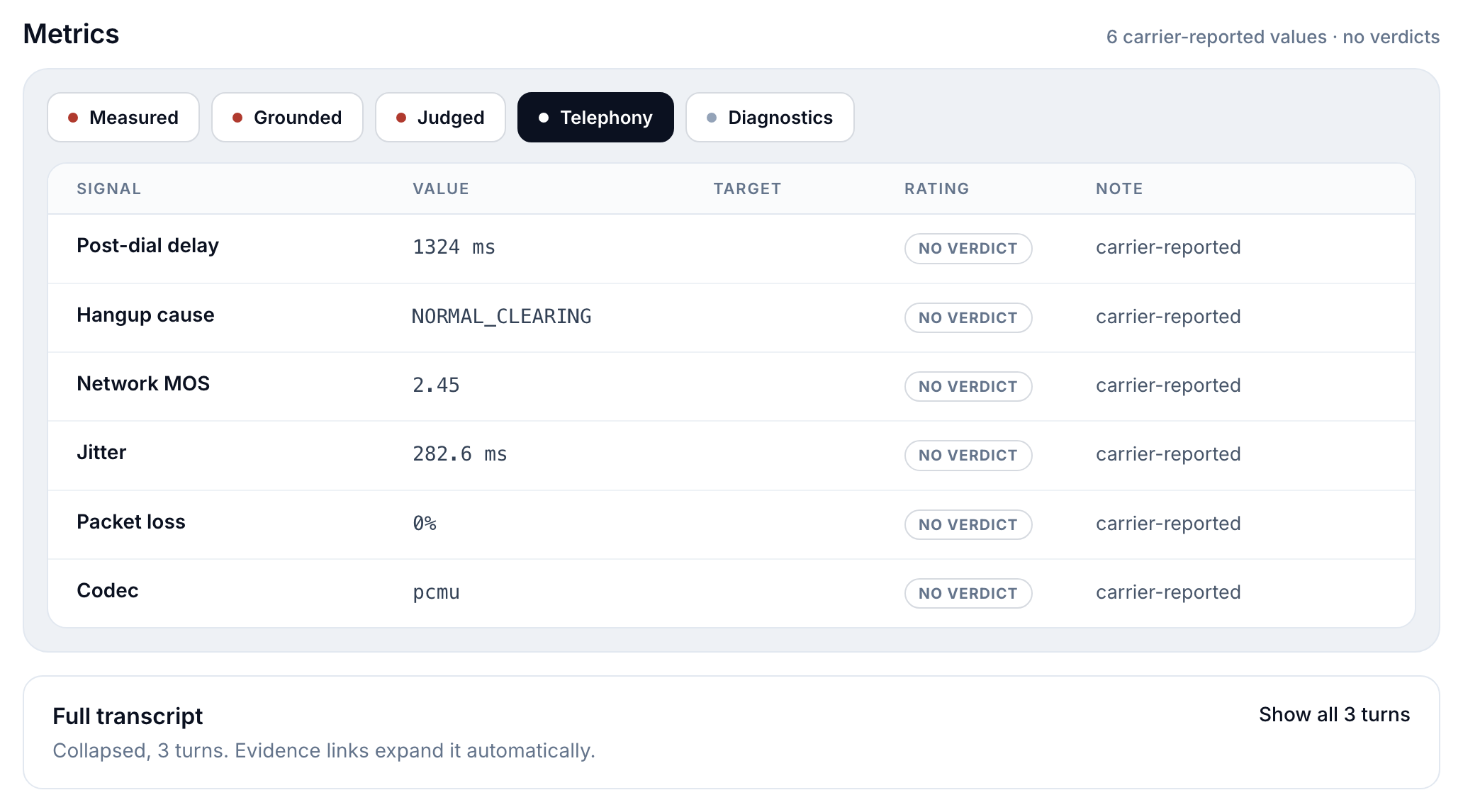Select the Post-dial delay signal row label
Image resolution: width=1463 pixels, height=812 pixels.
(147, 246)
